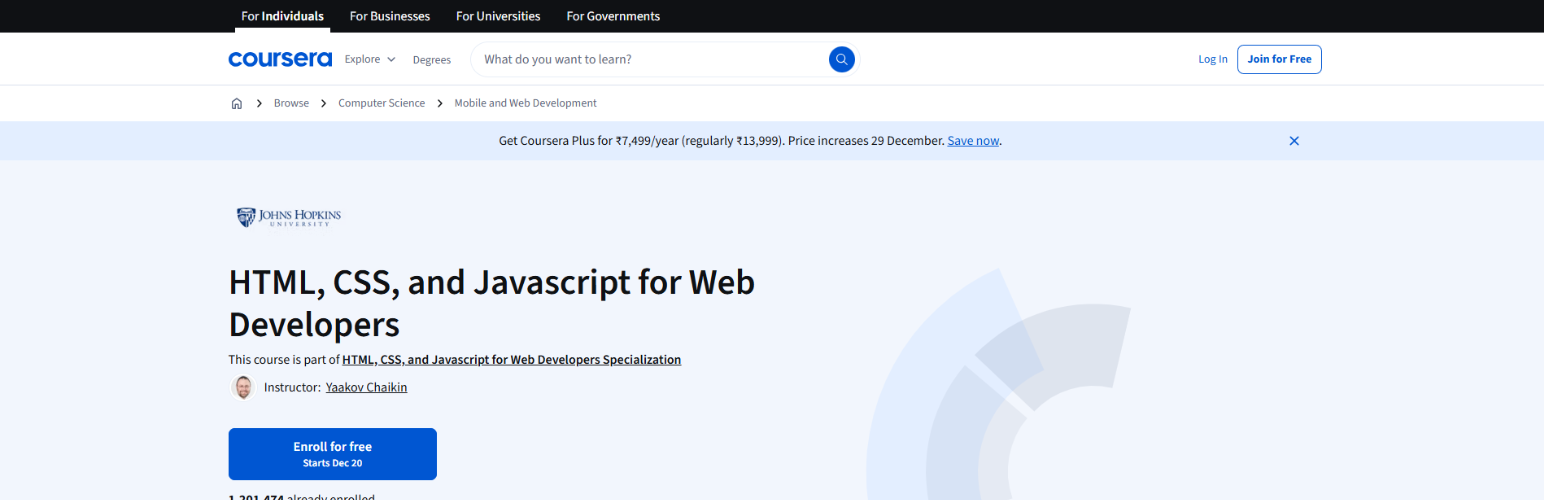The height and width of the screenshot is (500, 1544).
Task: Click the Log In link
Action: pyautogui.click(x=1213, y=59)
